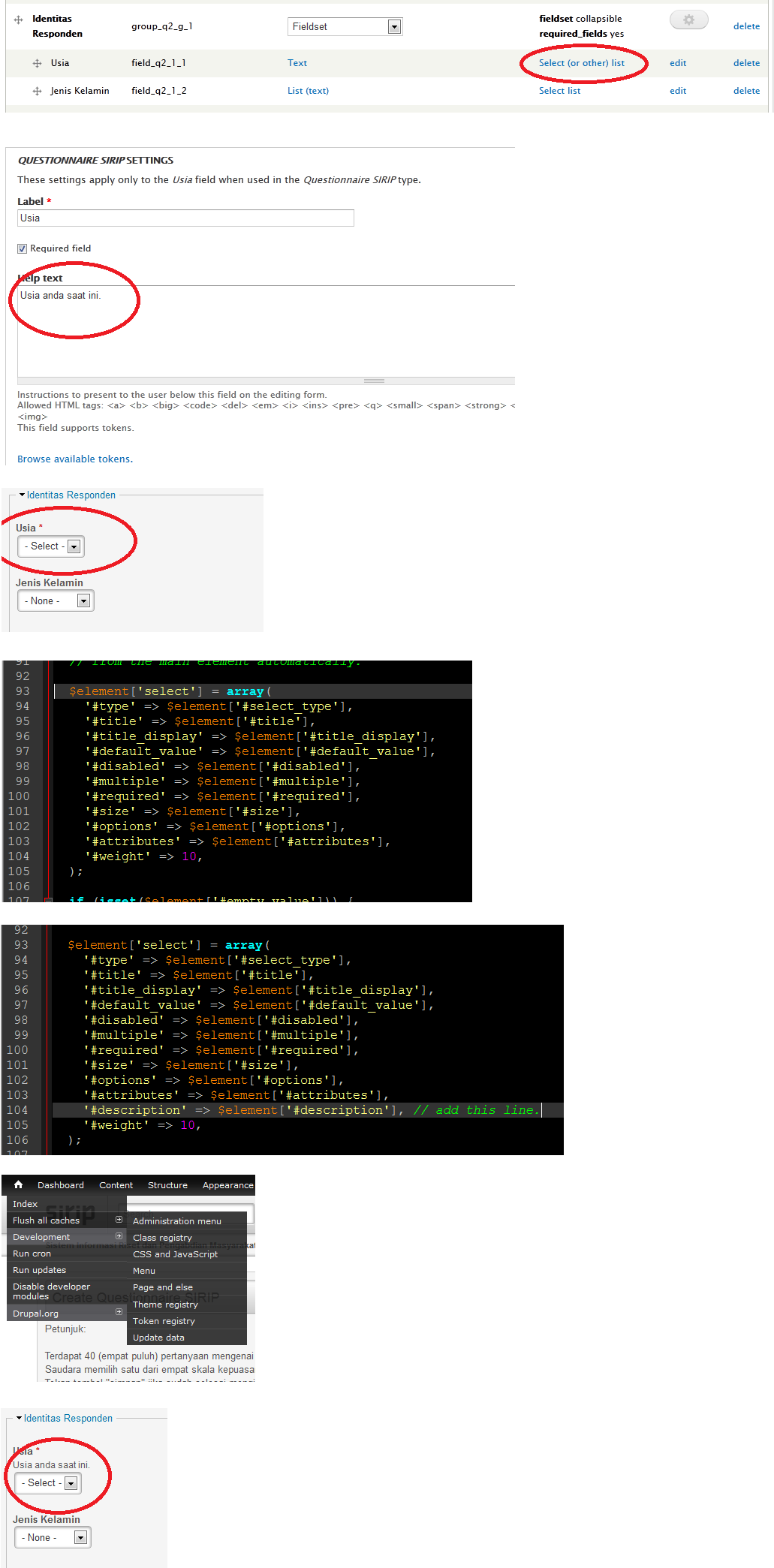This screenshot has height=1568, width=774.
Task: Click the home icon in the admin menu
Action: (x=19, y=1184)
